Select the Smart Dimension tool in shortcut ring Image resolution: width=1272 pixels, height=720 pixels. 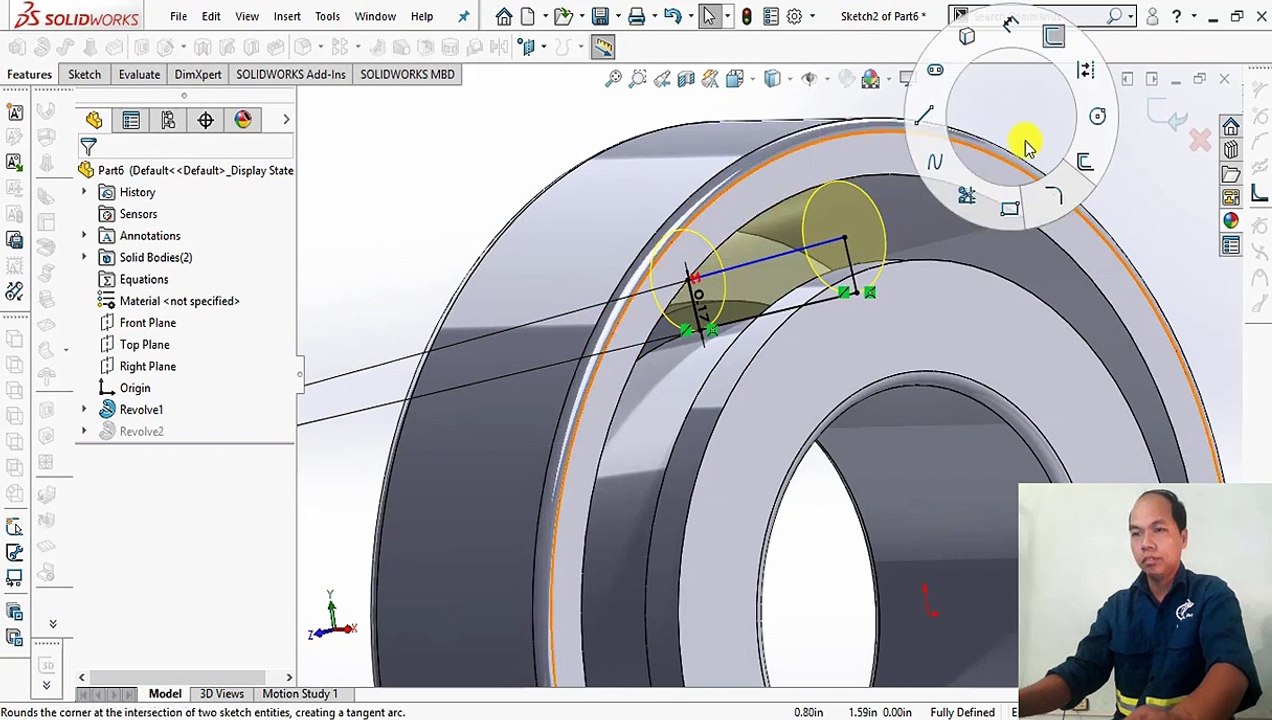tap(1010, 25)
